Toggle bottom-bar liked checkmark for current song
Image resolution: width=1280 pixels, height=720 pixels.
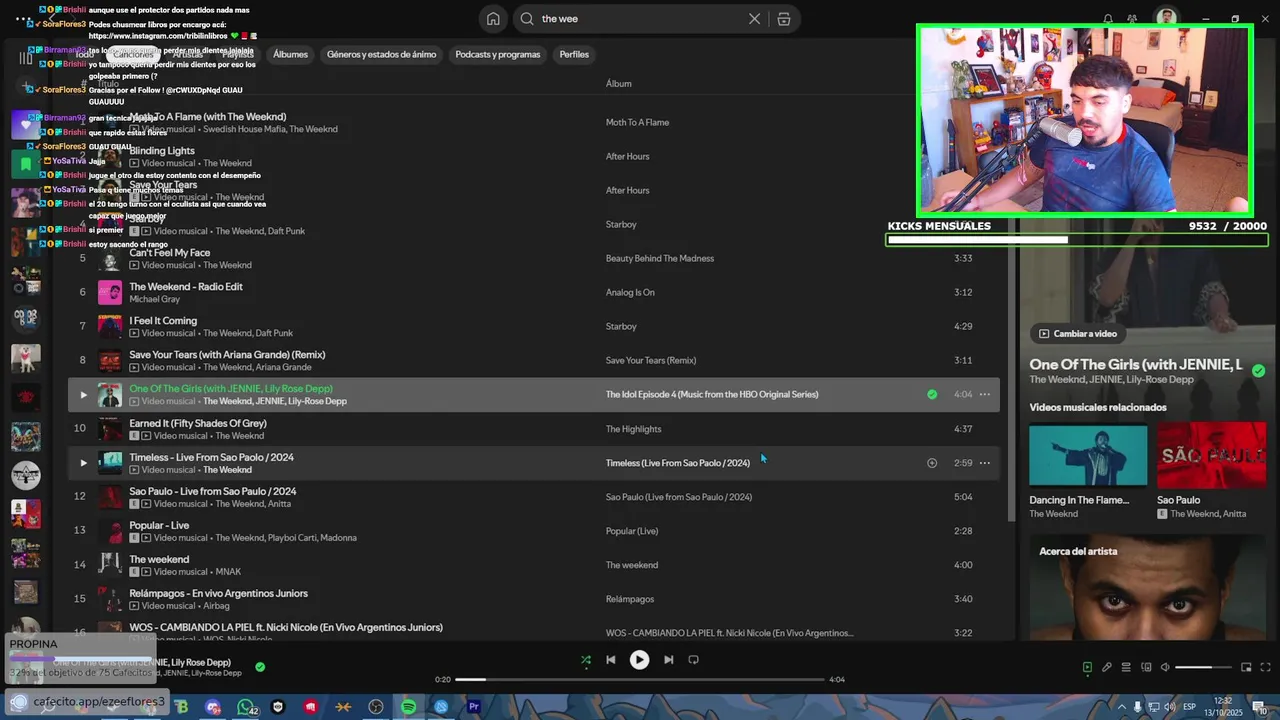[x=260, y=667]
